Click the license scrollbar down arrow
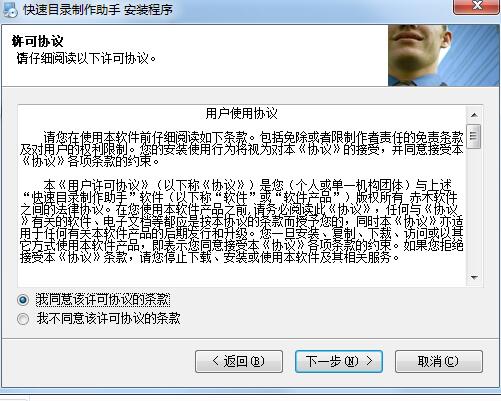Screen dimensions: 501x401 click(474, 277)
